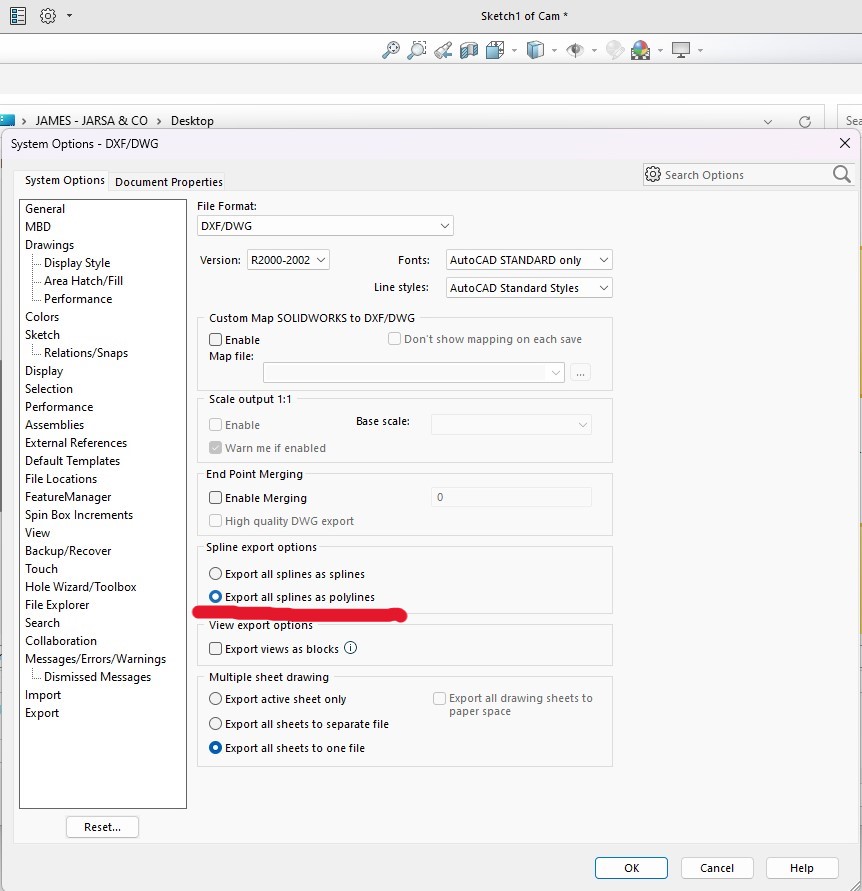
Task: Expand the Display Style dropdown arrow
Action: pyautogui.click(x=554, y=51)
